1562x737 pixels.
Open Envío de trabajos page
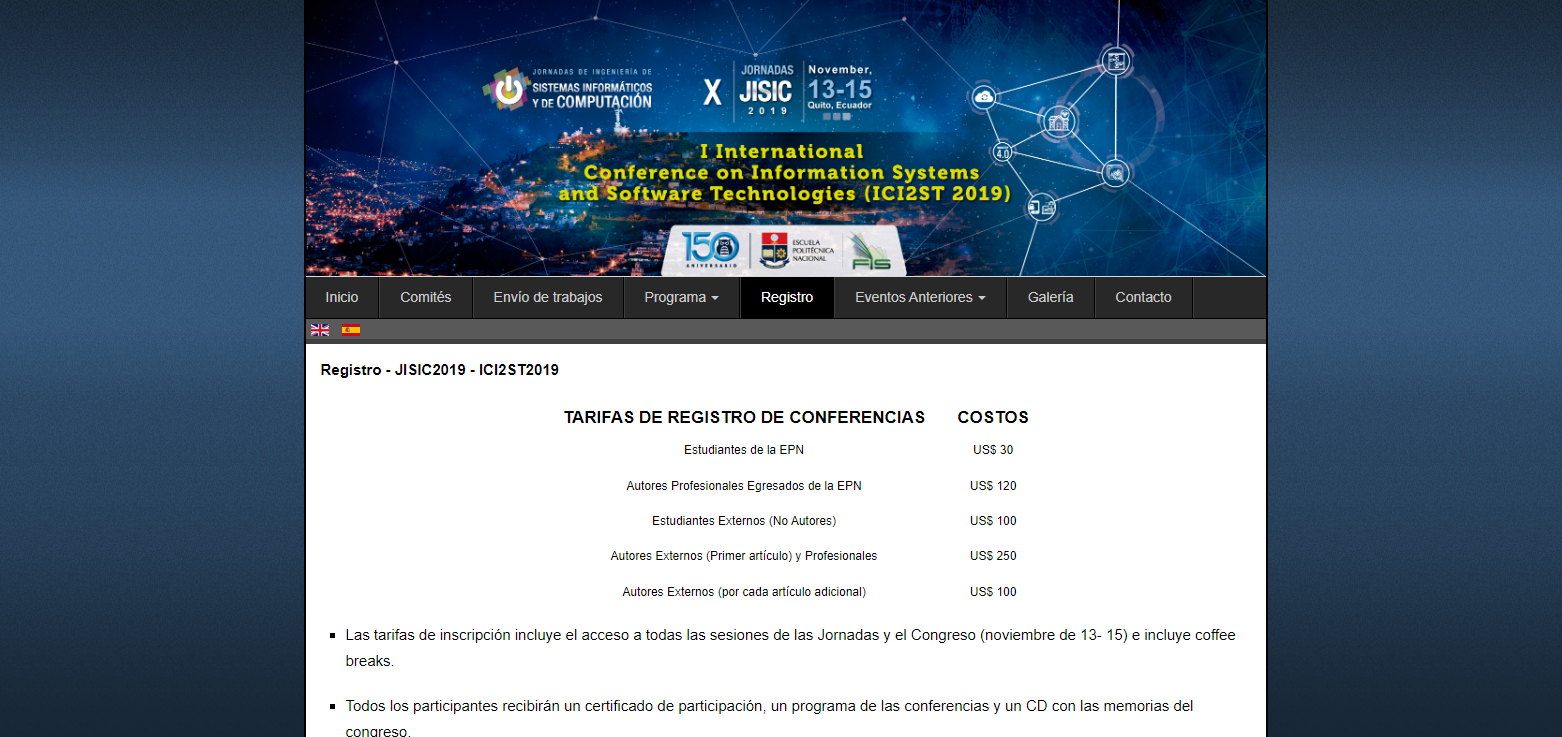click(x=547, y=297)
